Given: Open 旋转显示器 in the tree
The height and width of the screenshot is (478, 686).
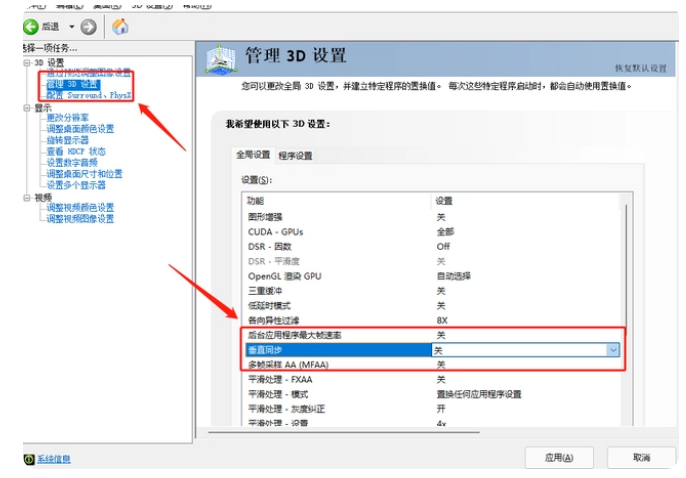Looking at the screenshot, I should (67, 140).
